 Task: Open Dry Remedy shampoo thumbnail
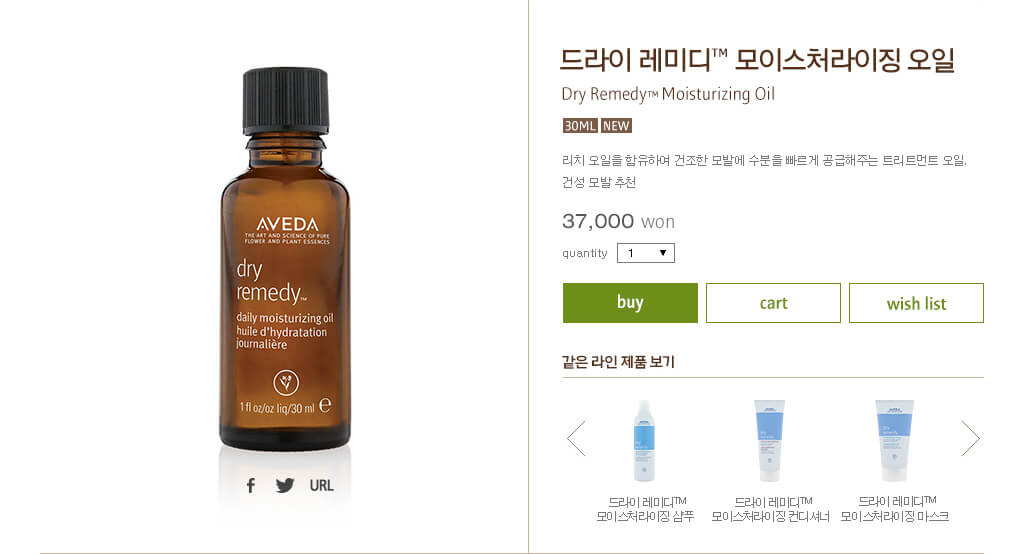[x=644, y=441]
